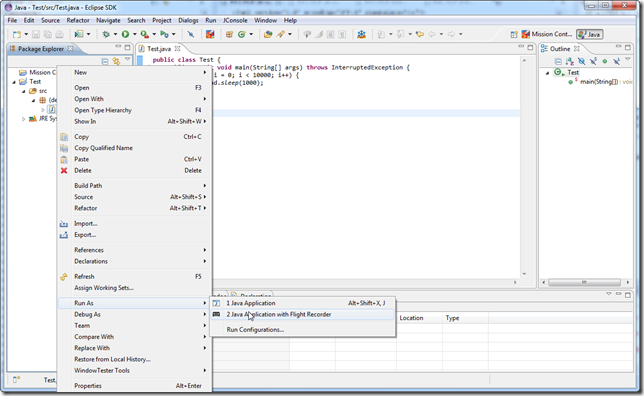Minimize the Outline view panel
This screenshot has height=396, width=644.
pyautogui.click(x=619, y=47)
